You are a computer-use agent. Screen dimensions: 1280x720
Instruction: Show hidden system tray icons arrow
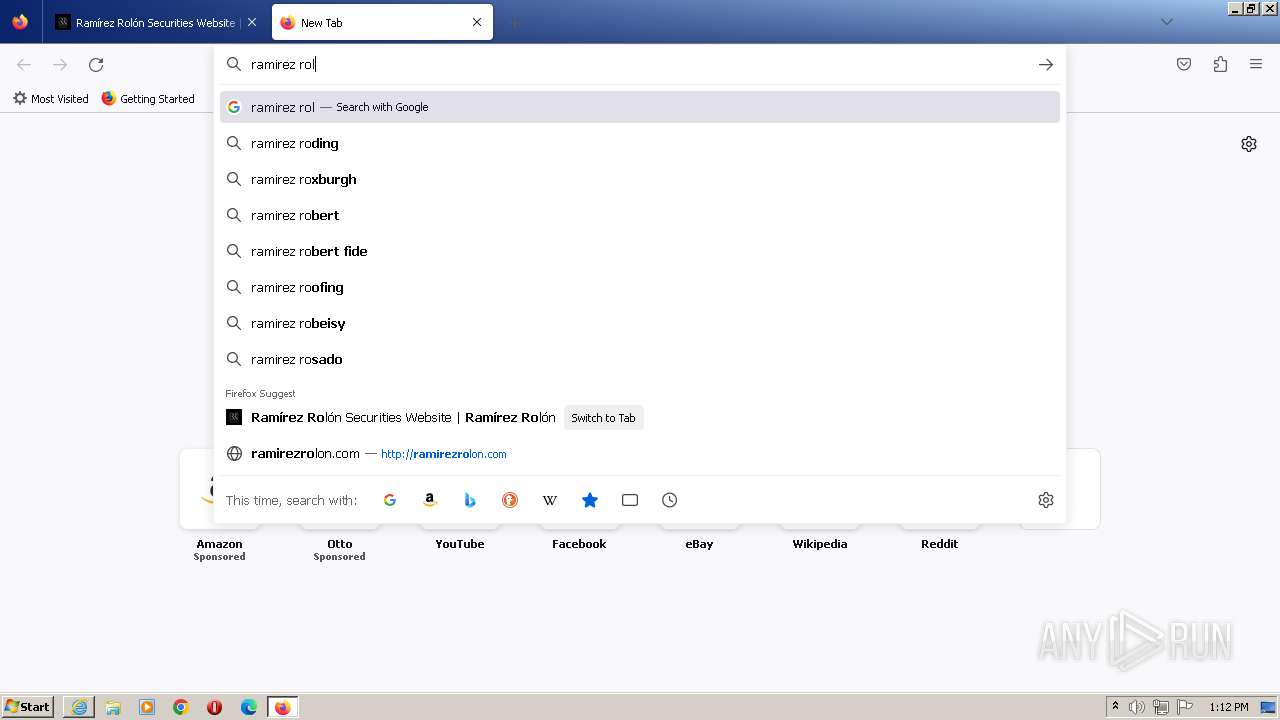pos(1115,707)
